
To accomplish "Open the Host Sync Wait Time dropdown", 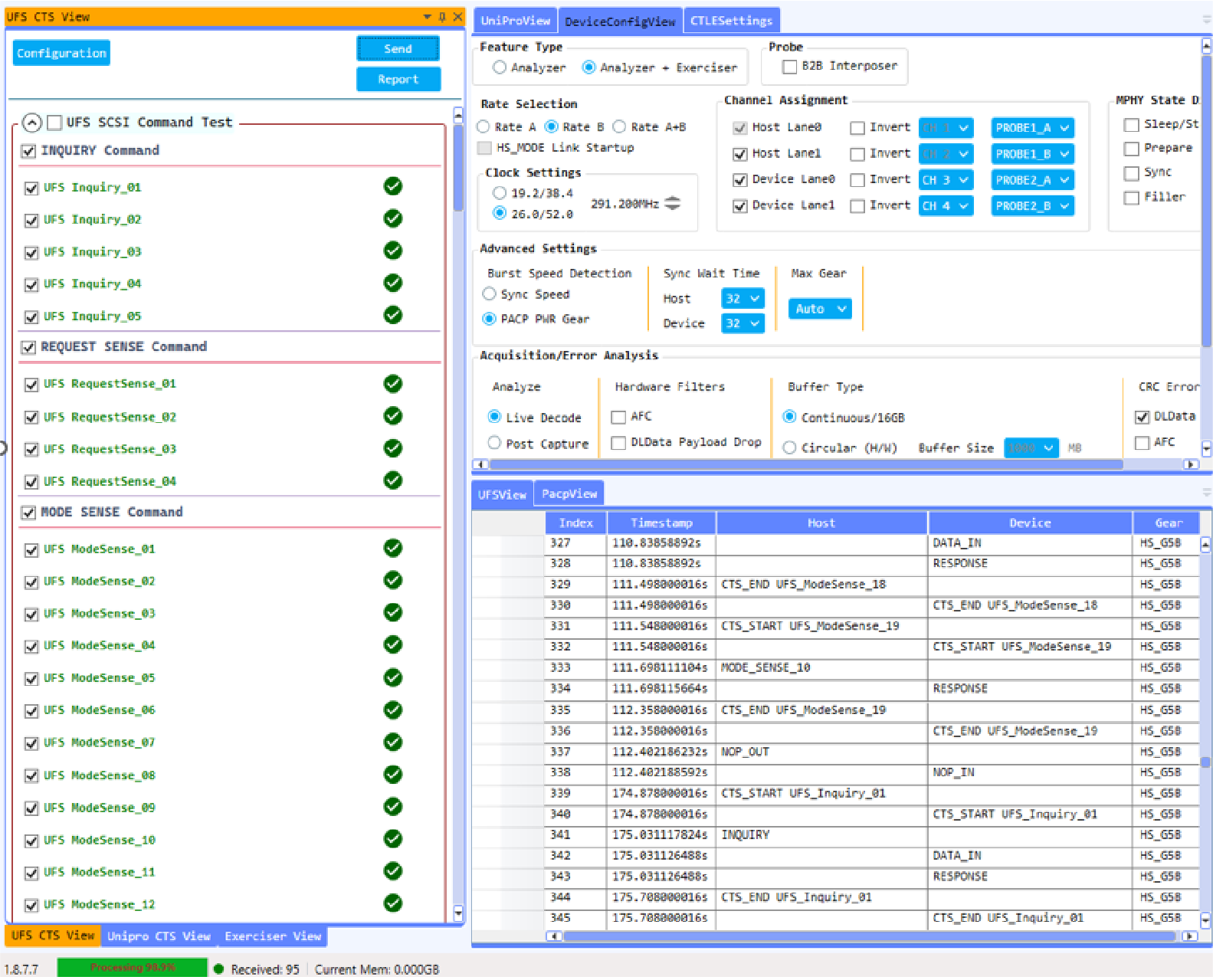I will [x=743, y=299].
